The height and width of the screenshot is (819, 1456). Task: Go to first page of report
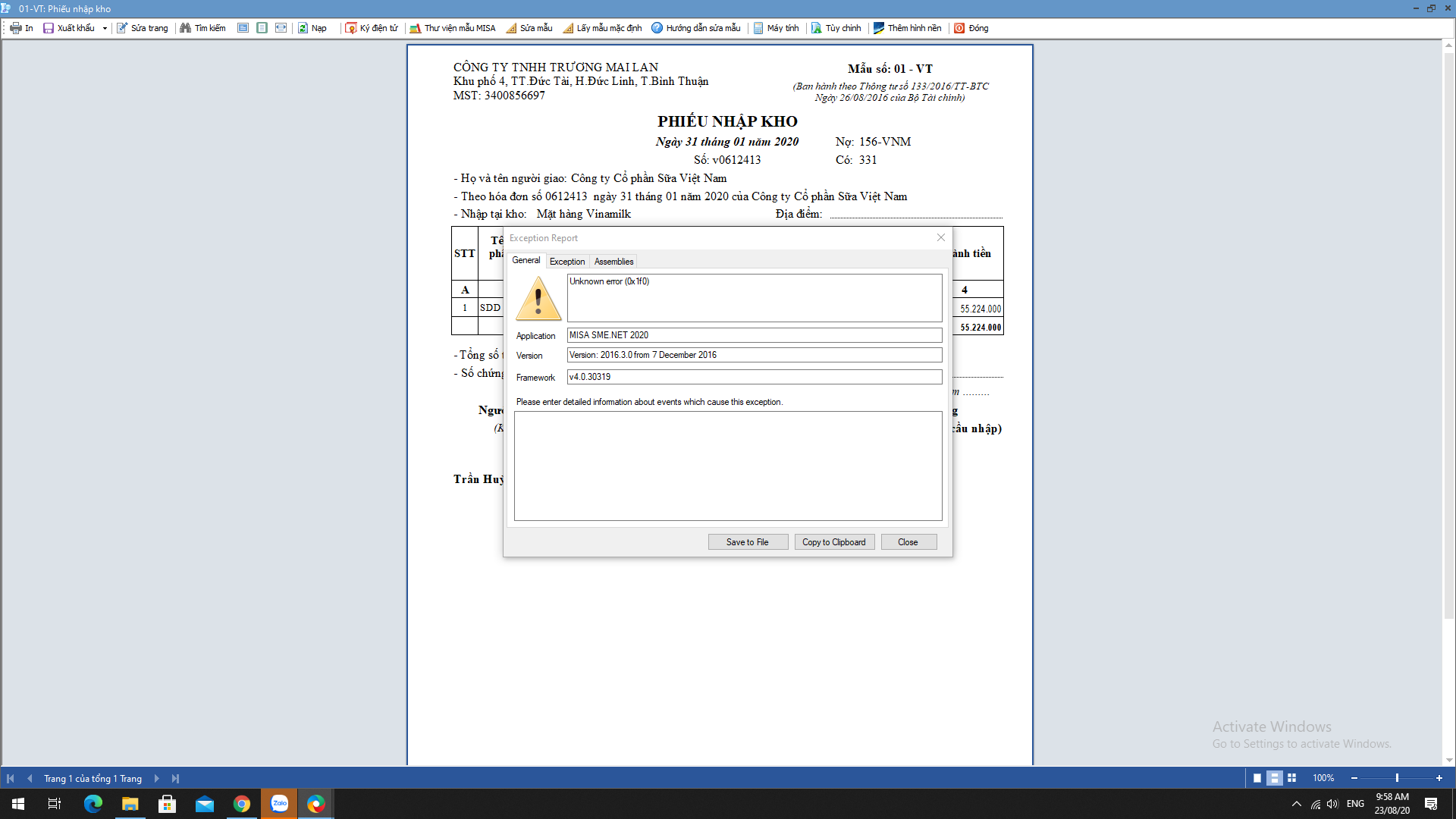(x=11, y=778)
